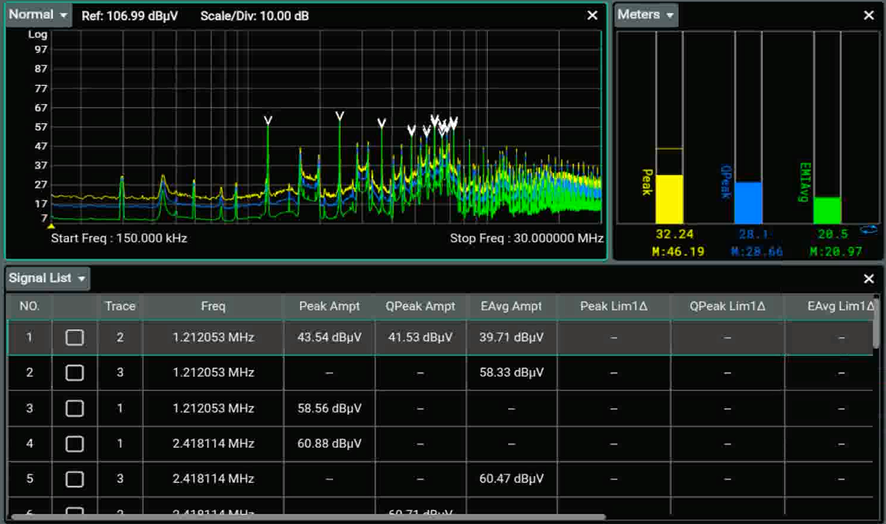This screenshot has width=886, height=524.
Task: Select the 60.88 dBµV peak cell
Action: 329,444
